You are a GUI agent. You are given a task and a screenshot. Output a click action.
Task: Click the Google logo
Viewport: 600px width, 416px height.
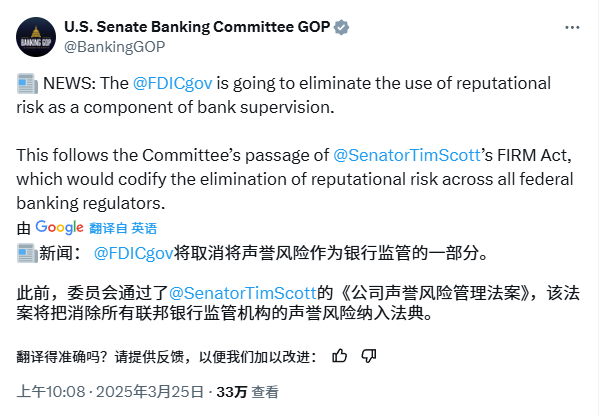[x=59, y=227]
